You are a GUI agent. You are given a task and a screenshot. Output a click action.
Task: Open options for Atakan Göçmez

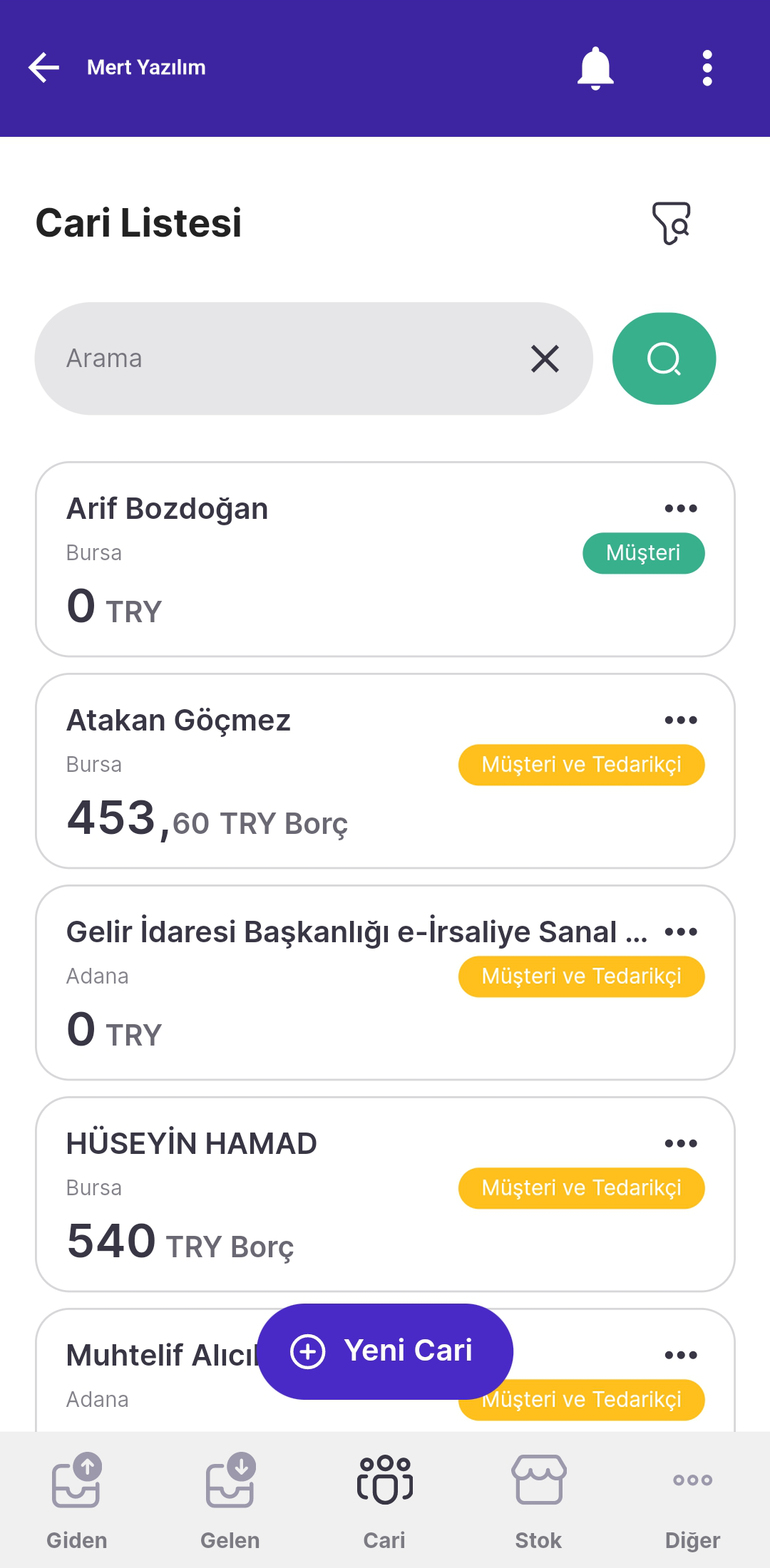[x=680, y=720]
